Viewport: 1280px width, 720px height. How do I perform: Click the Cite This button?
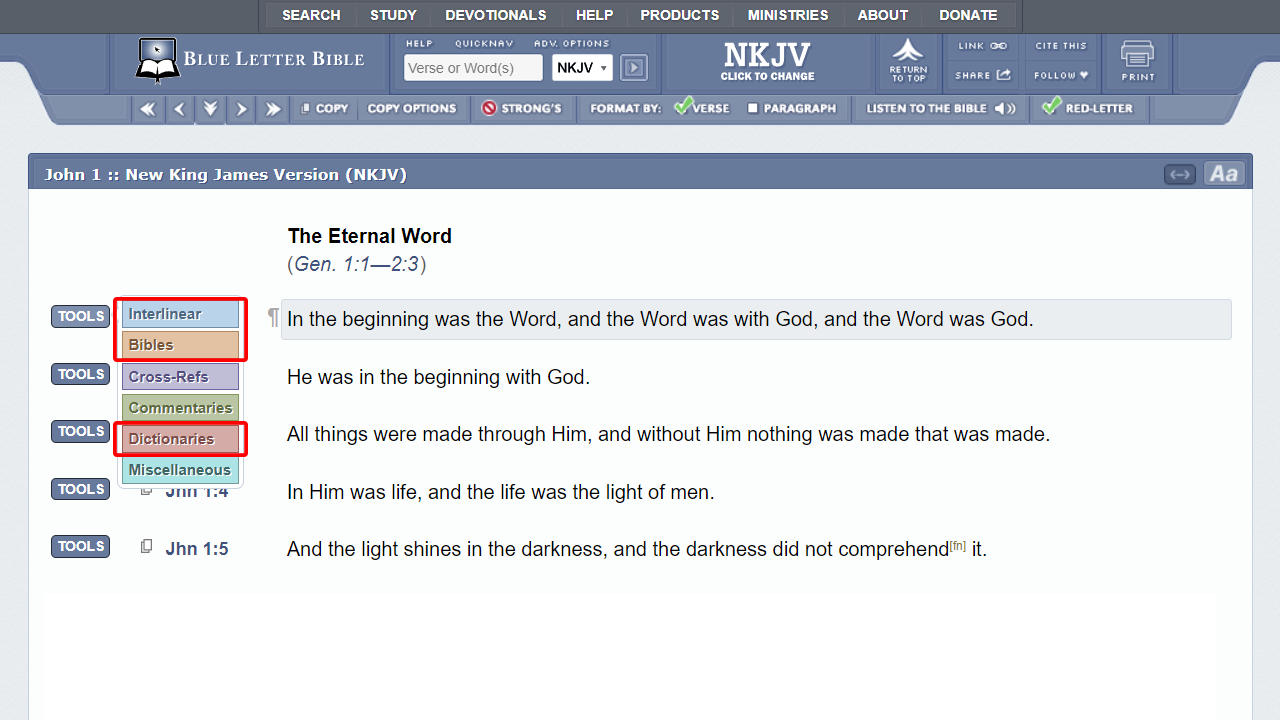[1061, 46]
